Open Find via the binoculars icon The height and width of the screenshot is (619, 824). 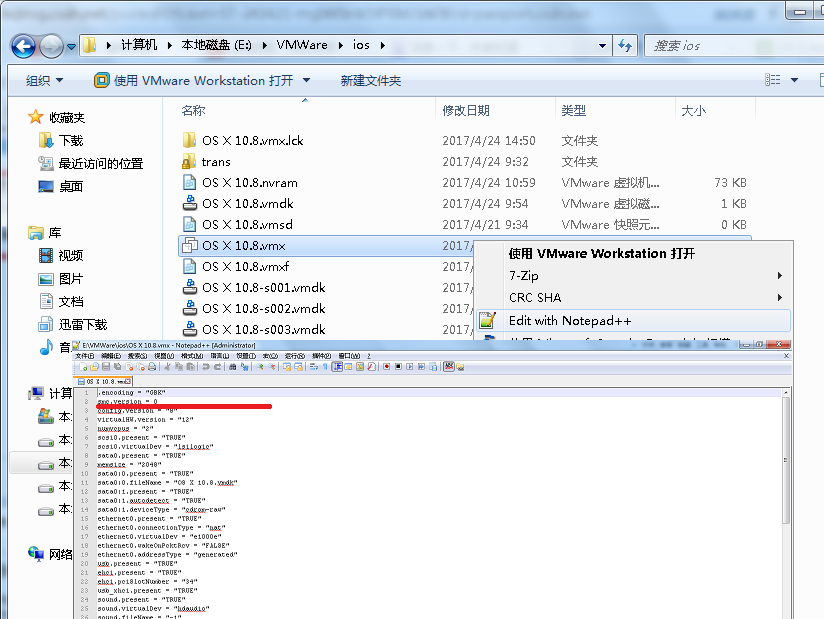click(x=233, y=367)
